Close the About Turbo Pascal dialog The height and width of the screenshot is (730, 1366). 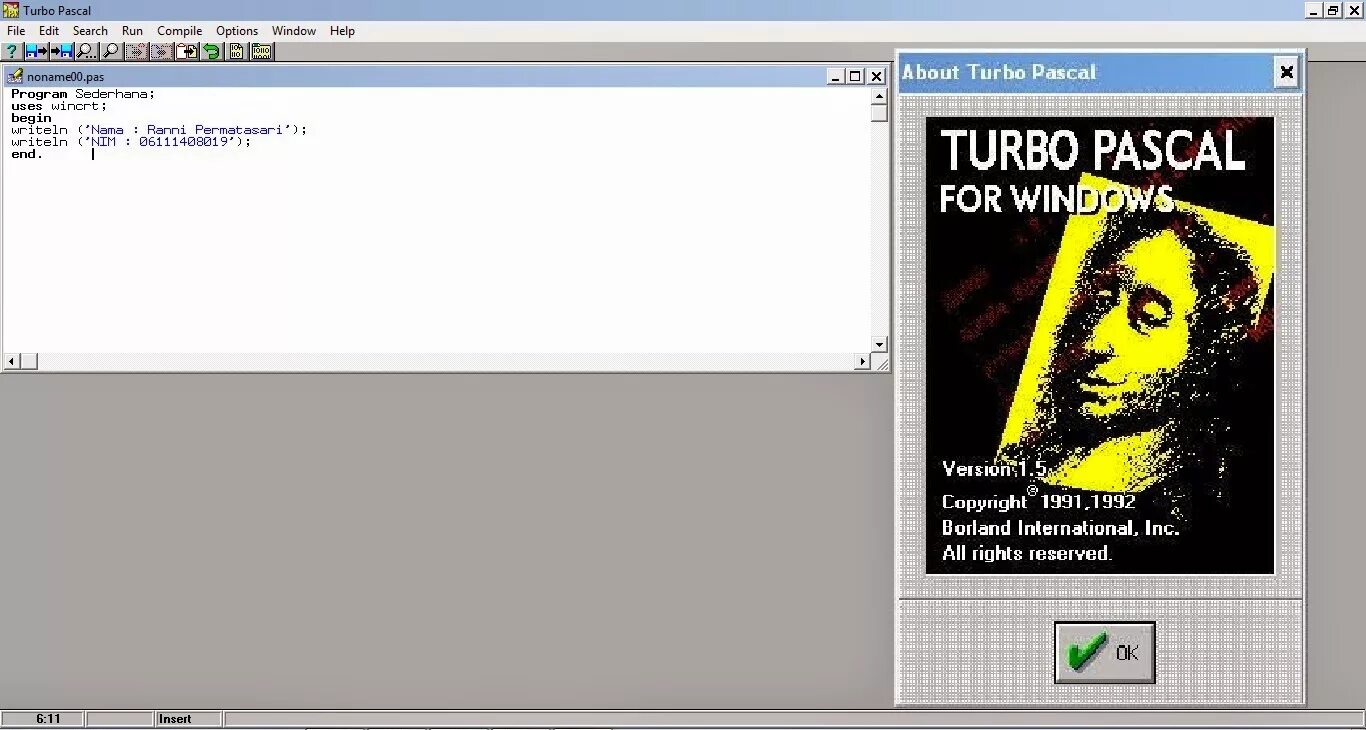[x=1286, y=72]
